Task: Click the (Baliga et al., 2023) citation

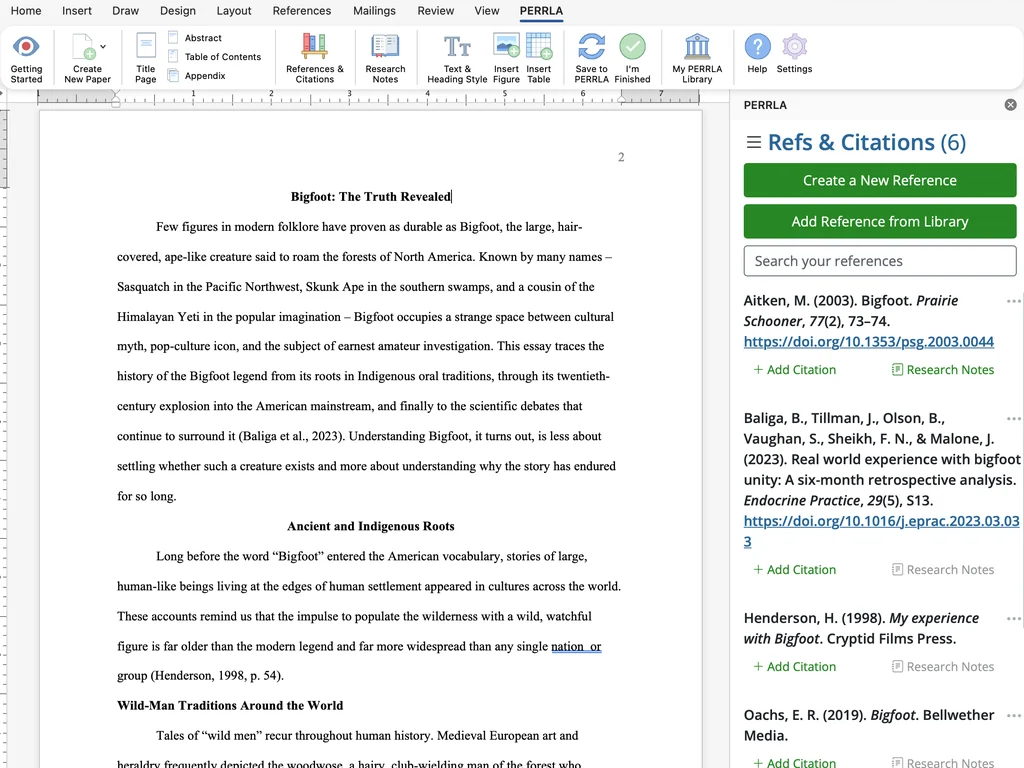Action: (x=291, y=436)
